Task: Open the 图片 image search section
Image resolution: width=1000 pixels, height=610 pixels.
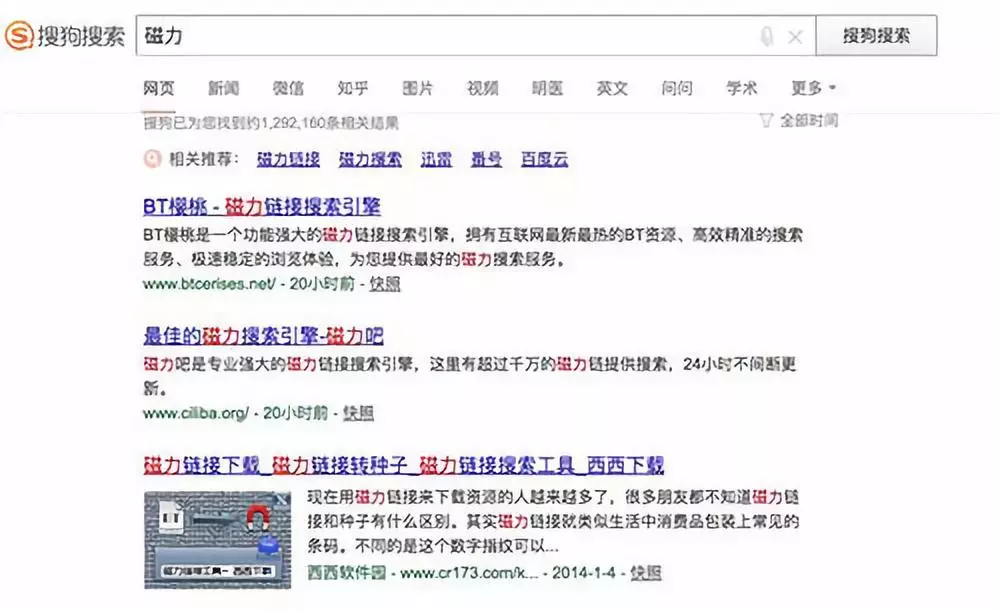Action: click(416, 88)
